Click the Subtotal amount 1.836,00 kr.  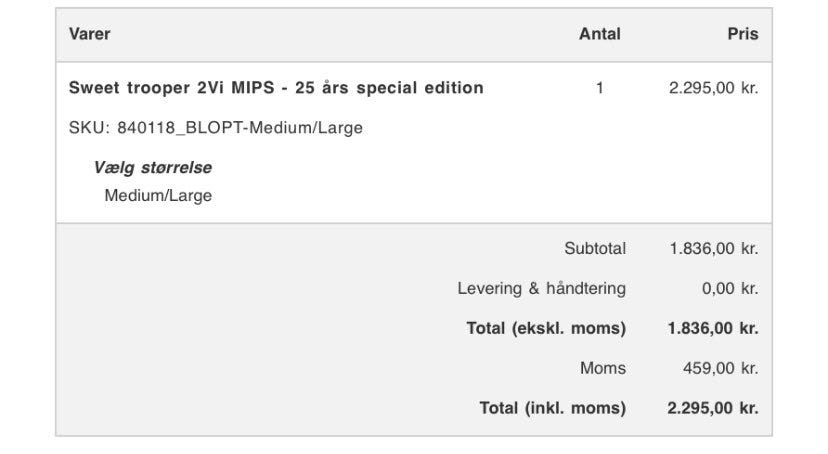point(713,249)
